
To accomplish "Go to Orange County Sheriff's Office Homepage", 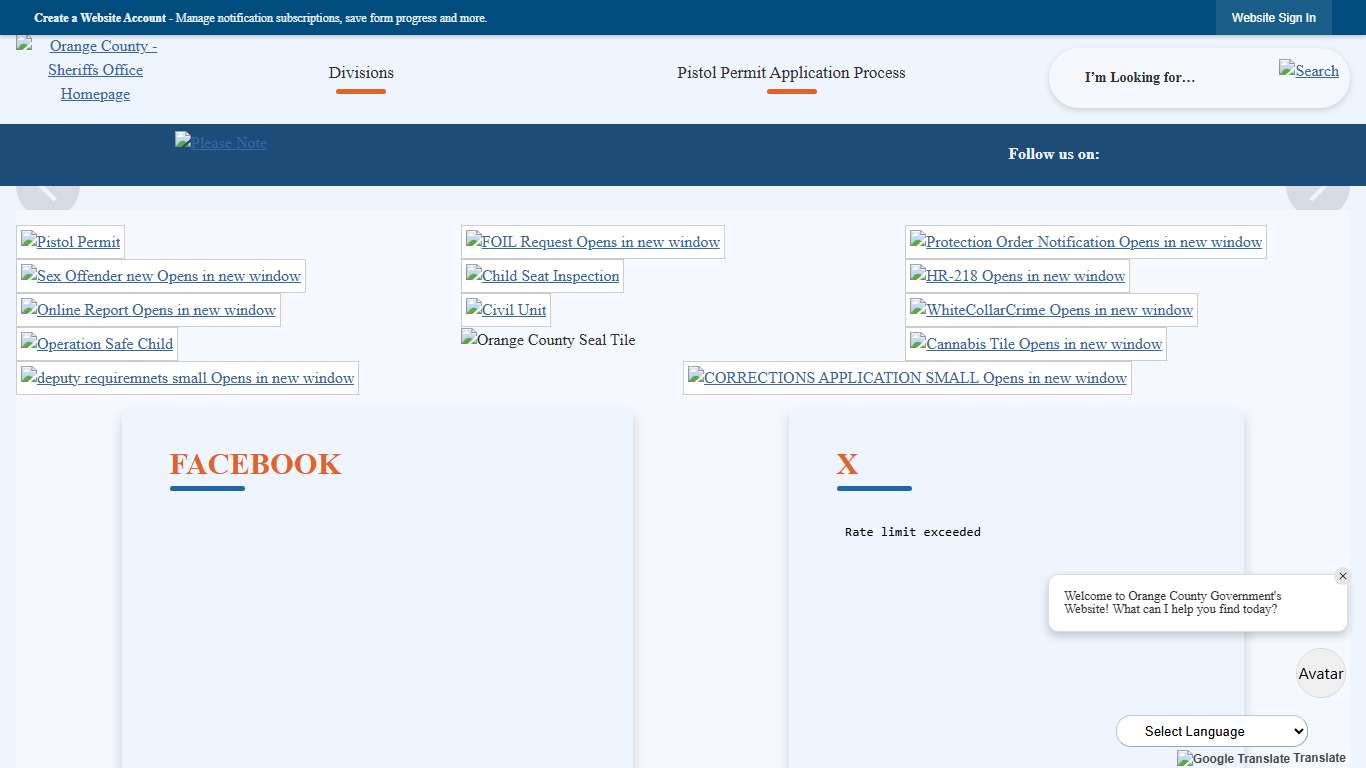I will [x=95, y=70].
